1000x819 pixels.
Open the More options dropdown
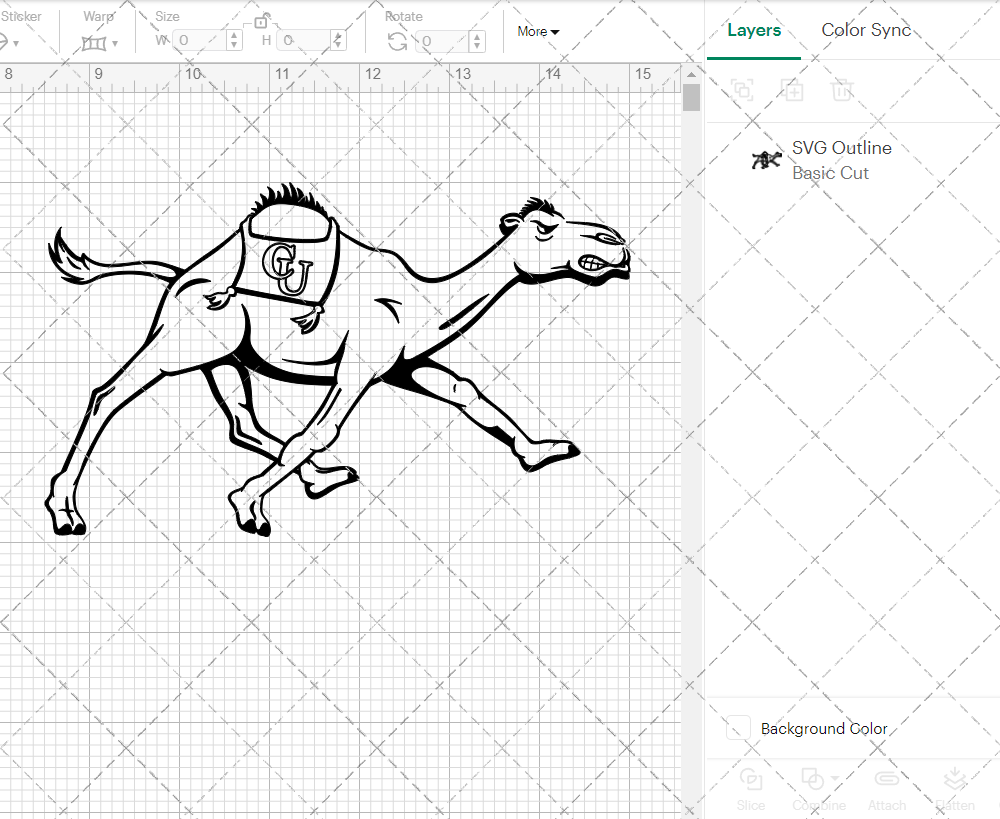[537, 32]
